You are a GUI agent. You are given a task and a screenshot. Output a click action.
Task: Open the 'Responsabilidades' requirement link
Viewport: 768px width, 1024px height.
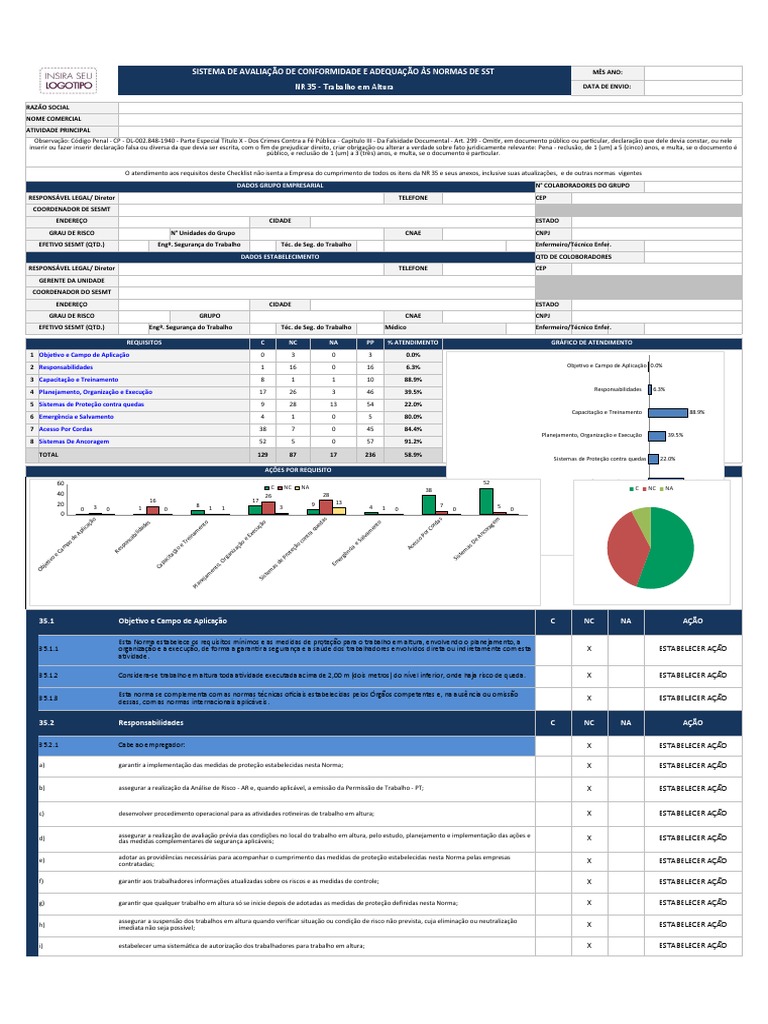[65, 367]
